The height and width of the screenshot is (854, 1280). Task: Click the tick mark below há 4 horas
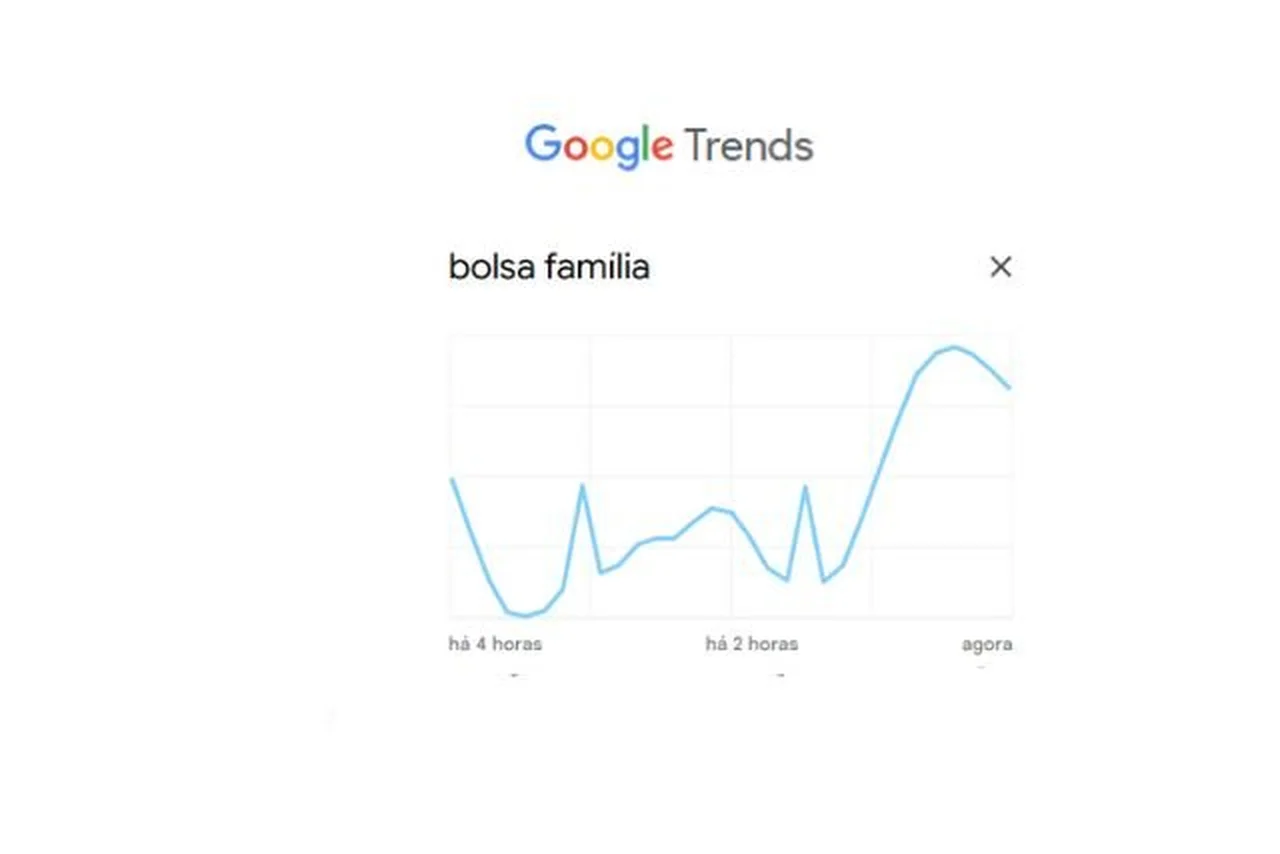516,676
